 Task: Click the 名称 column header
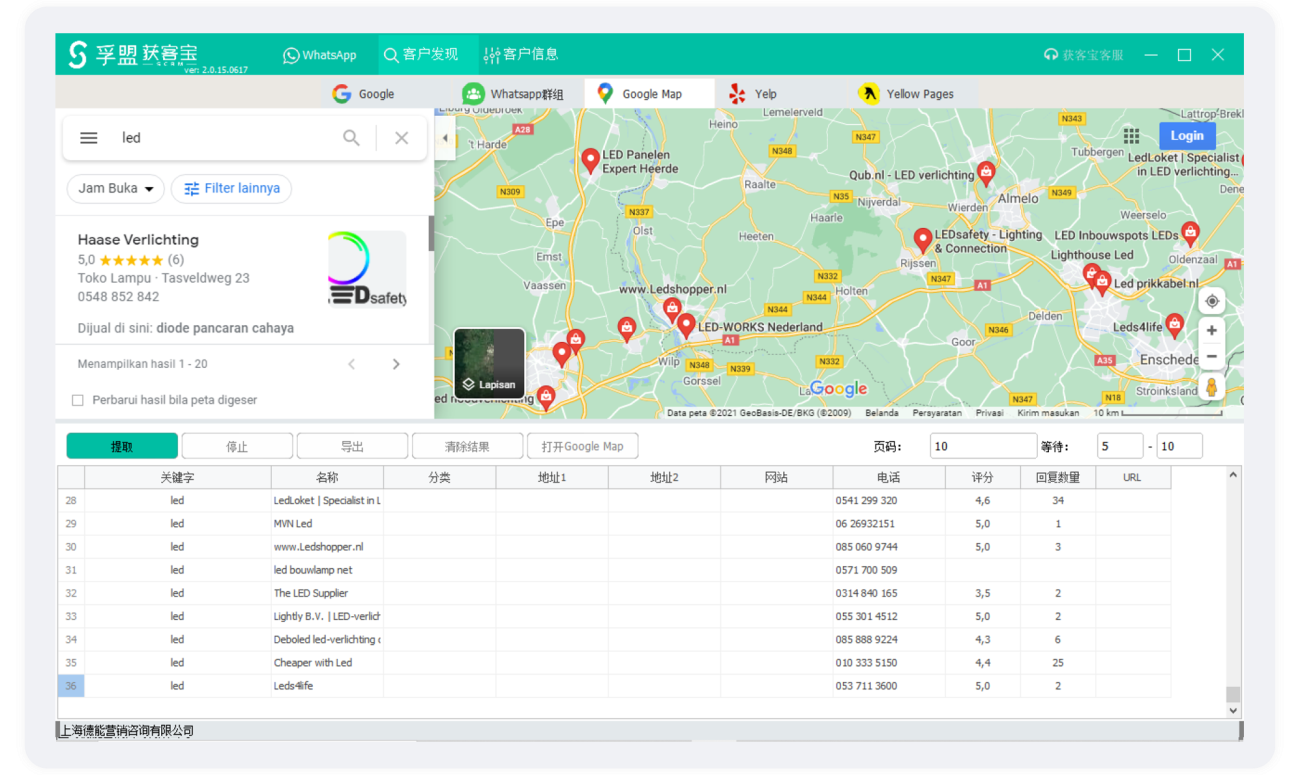[x=327, y=478]
